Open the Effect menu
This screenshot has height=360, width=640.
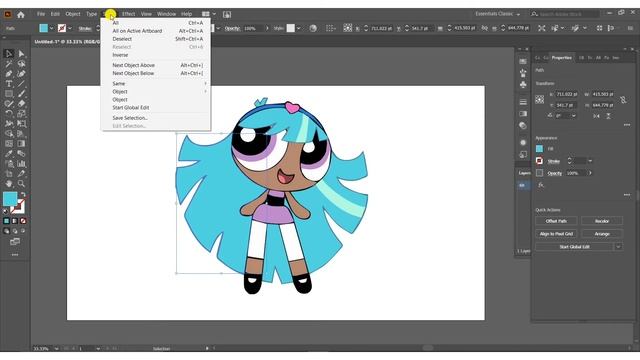128,14
